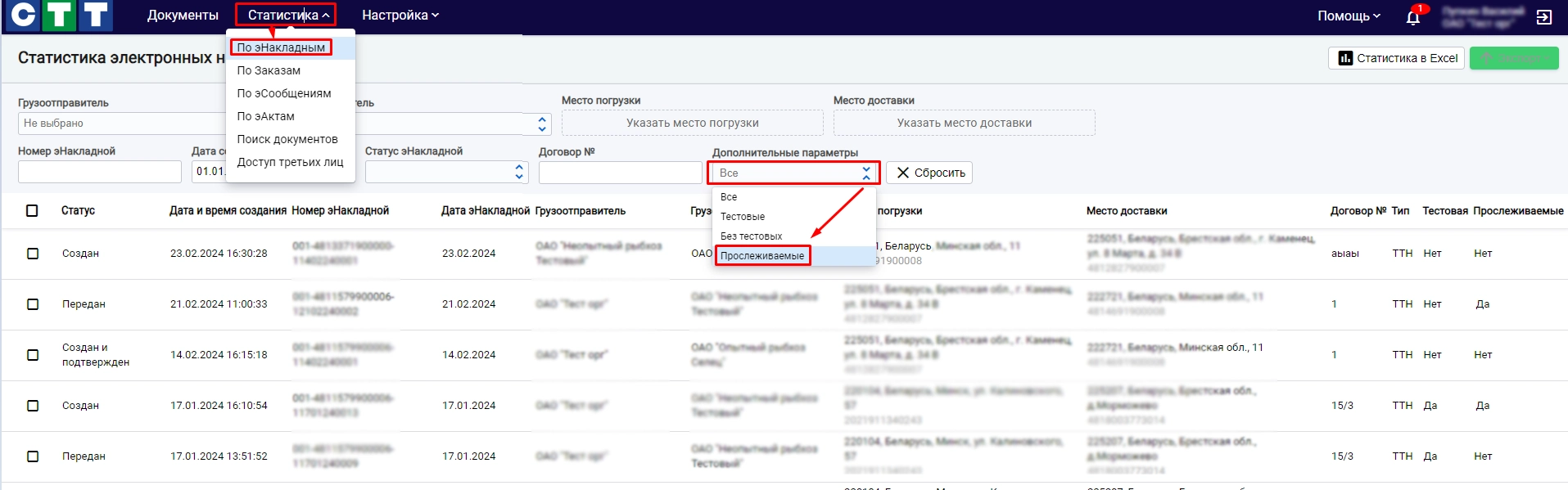Image resolution: width=1568 pixels, height=490 pixels.
Task: Open Статус эНакладной dropdown
Action: [446, 172]
